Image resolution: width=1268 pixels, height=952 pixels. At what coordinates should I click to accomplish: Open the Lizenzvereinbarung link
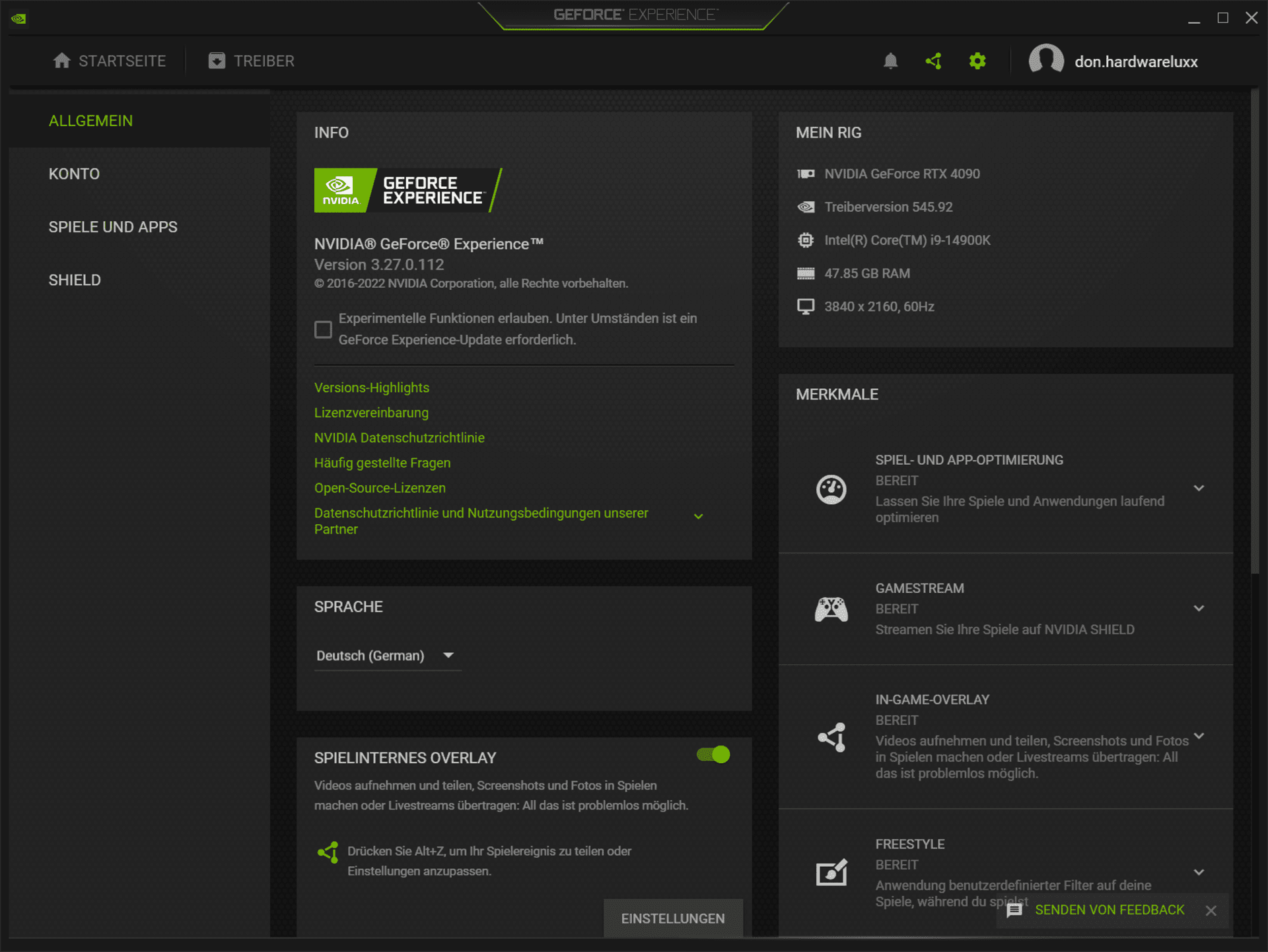[x=371, y=413]
